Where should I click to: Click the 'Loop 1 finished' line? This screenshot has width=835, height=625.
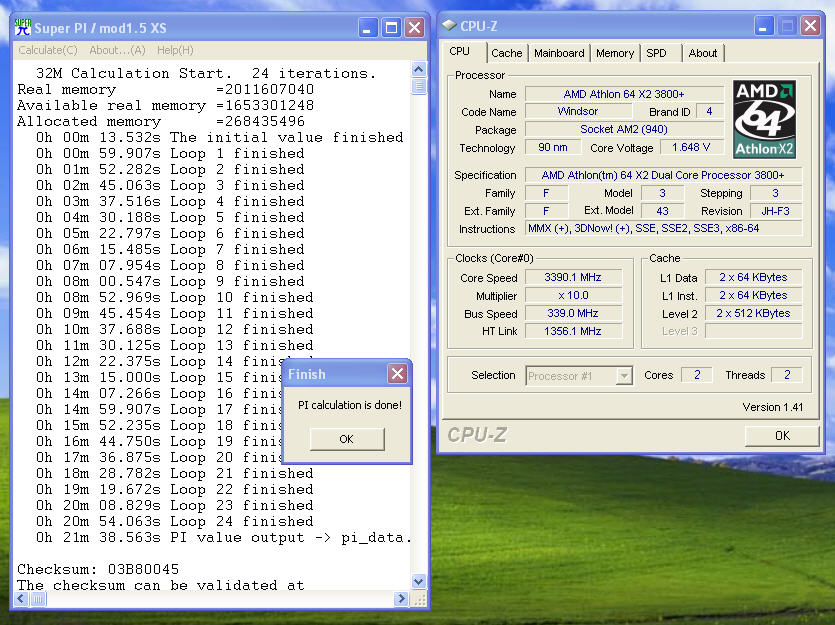coord(170,153)
